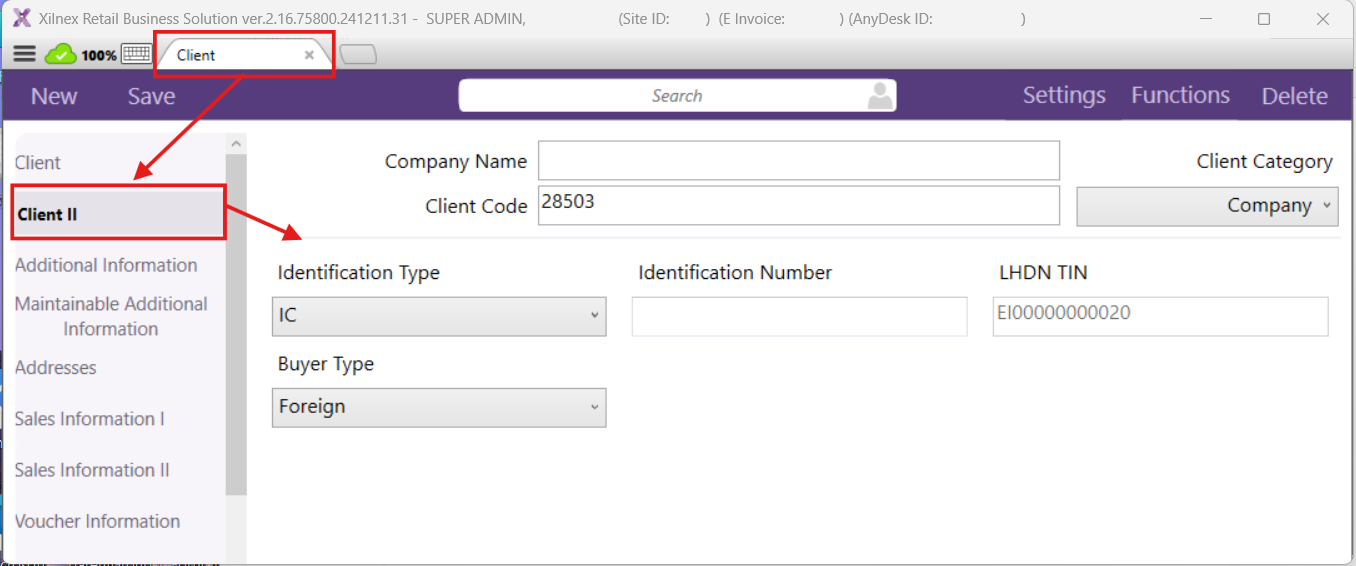This screenshot has height=566, width=1356.
Task: Expand the Client Category Company dropdown
Action: point(1207,206)
